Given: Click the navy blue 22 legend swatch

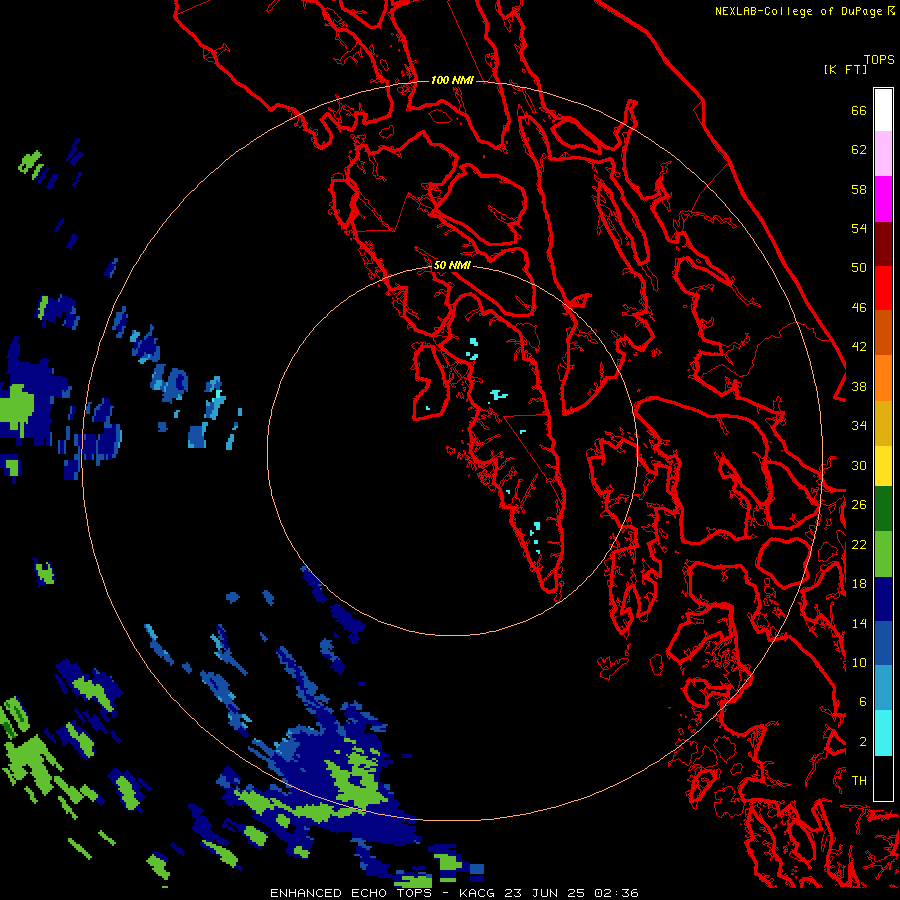Looking at the screenshot, I should 883,599.
